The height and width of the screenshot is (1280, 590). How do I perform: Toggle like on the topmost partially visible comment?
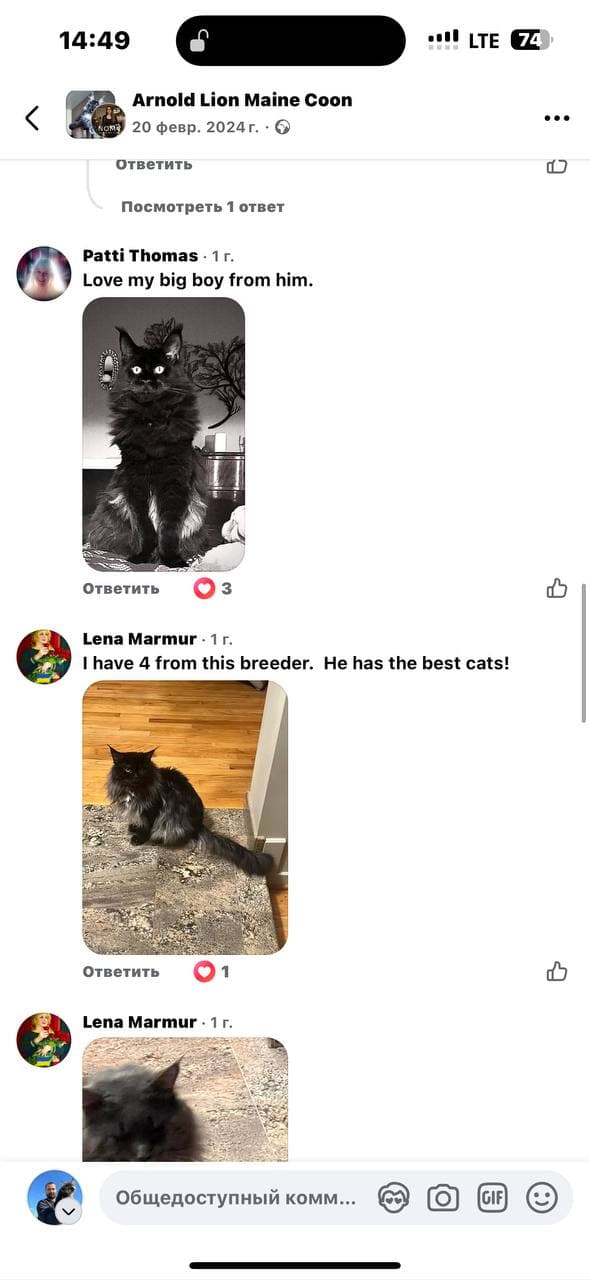[557, 165]
